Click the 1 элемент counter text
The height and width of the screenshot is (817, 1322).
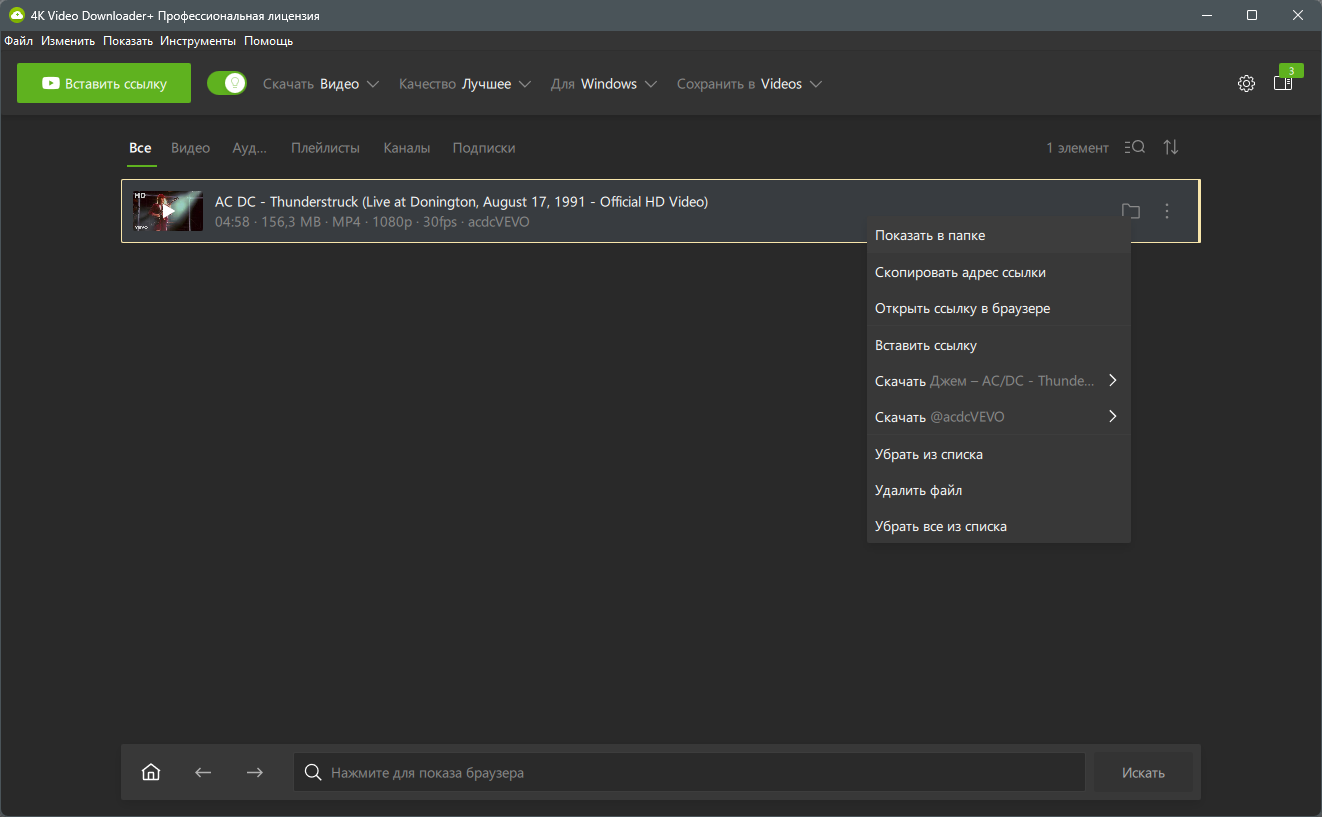click(x=1077, y=148)
